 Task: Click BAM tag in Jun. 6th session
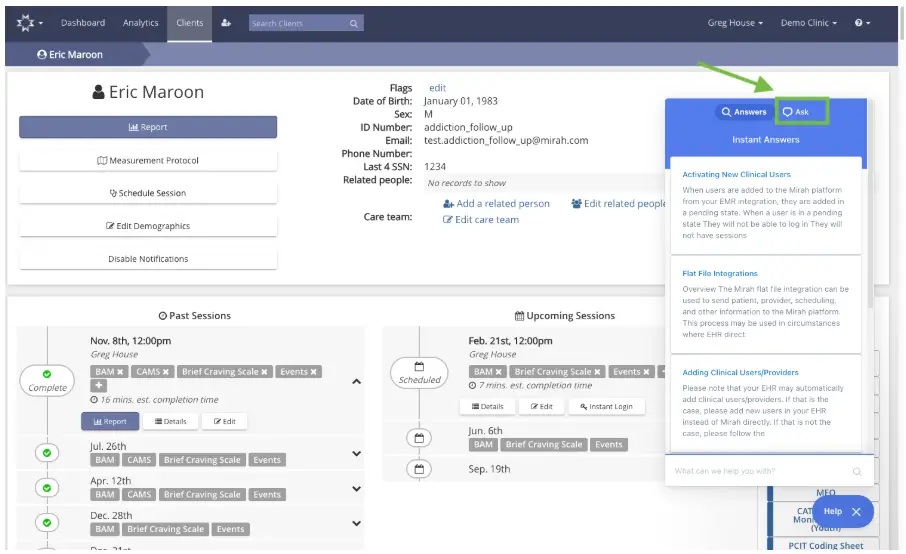coord(484,445)
